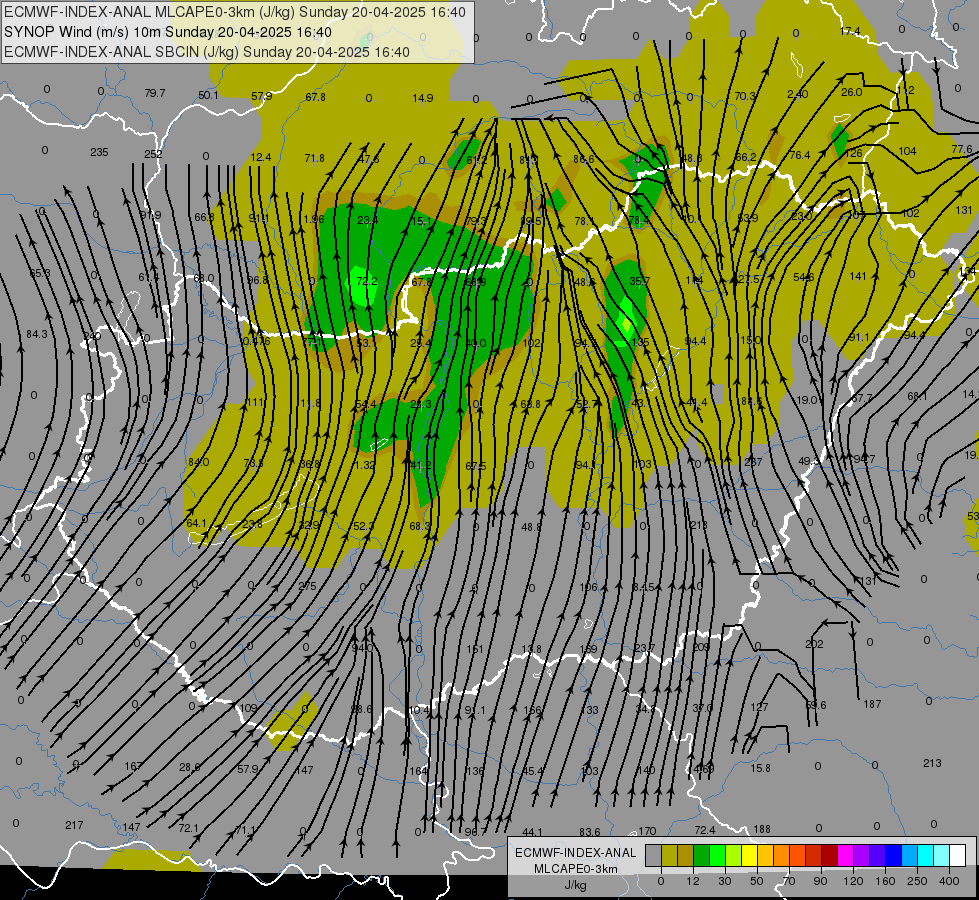
Task: Click the map value '252'
Action: click(x=153, y=154)
